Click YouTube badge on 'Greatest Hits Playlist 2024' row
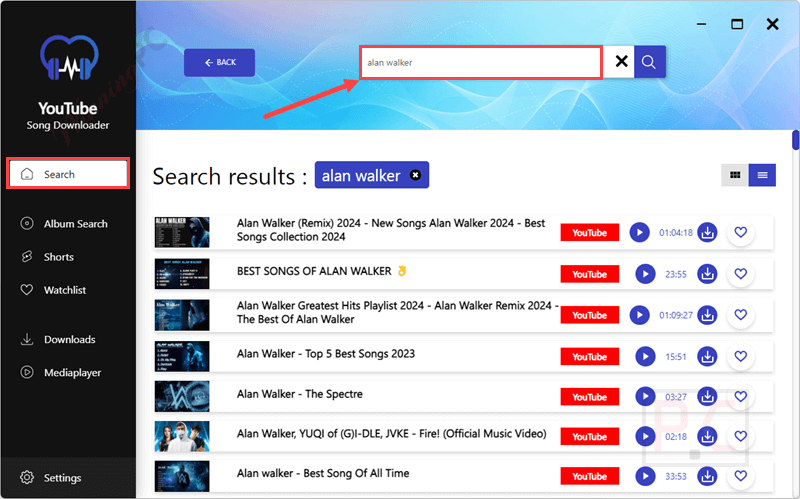800x499 pixels. (x=589, y=315)
